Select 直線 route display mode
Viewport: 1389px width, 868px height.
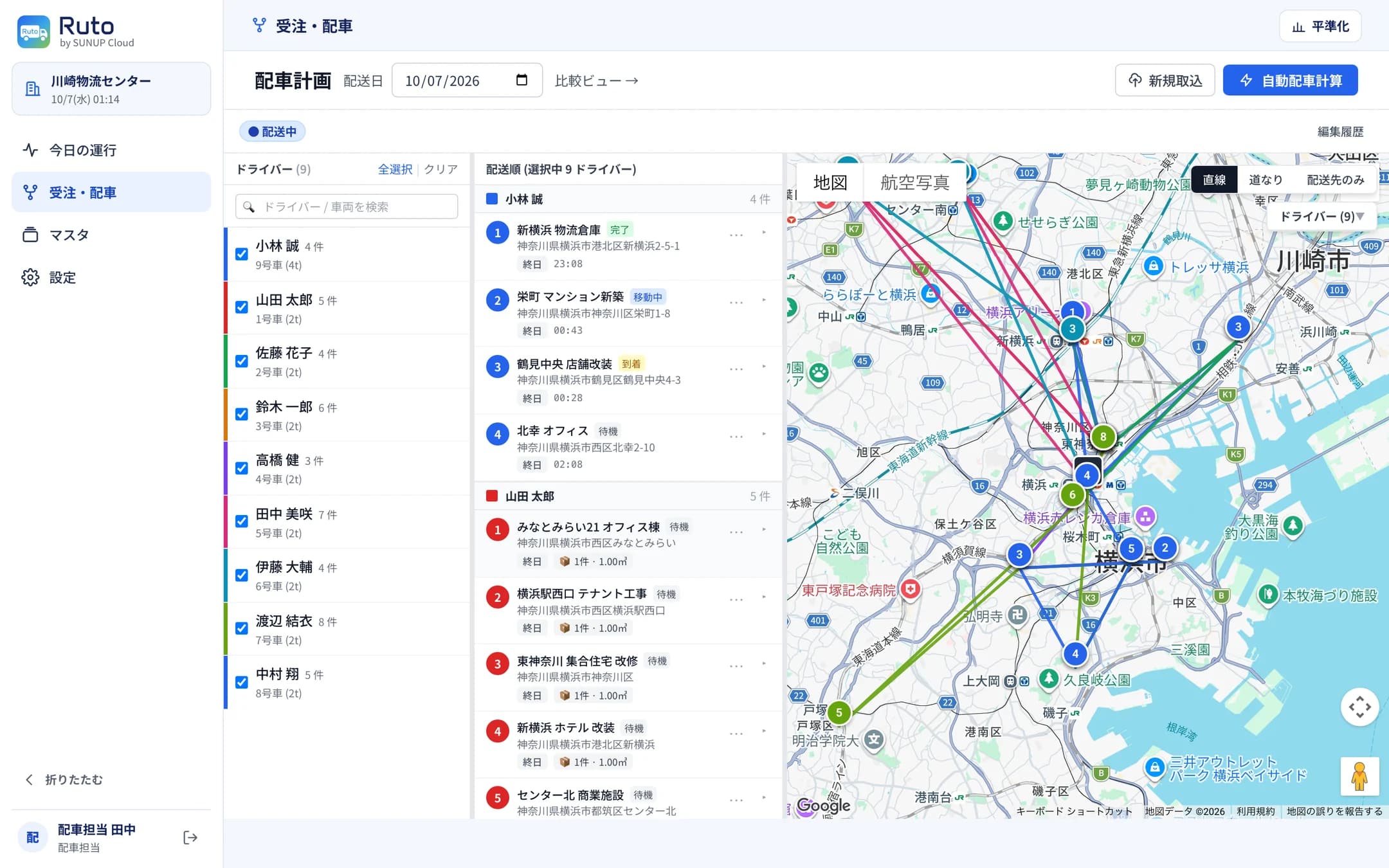1214,180
